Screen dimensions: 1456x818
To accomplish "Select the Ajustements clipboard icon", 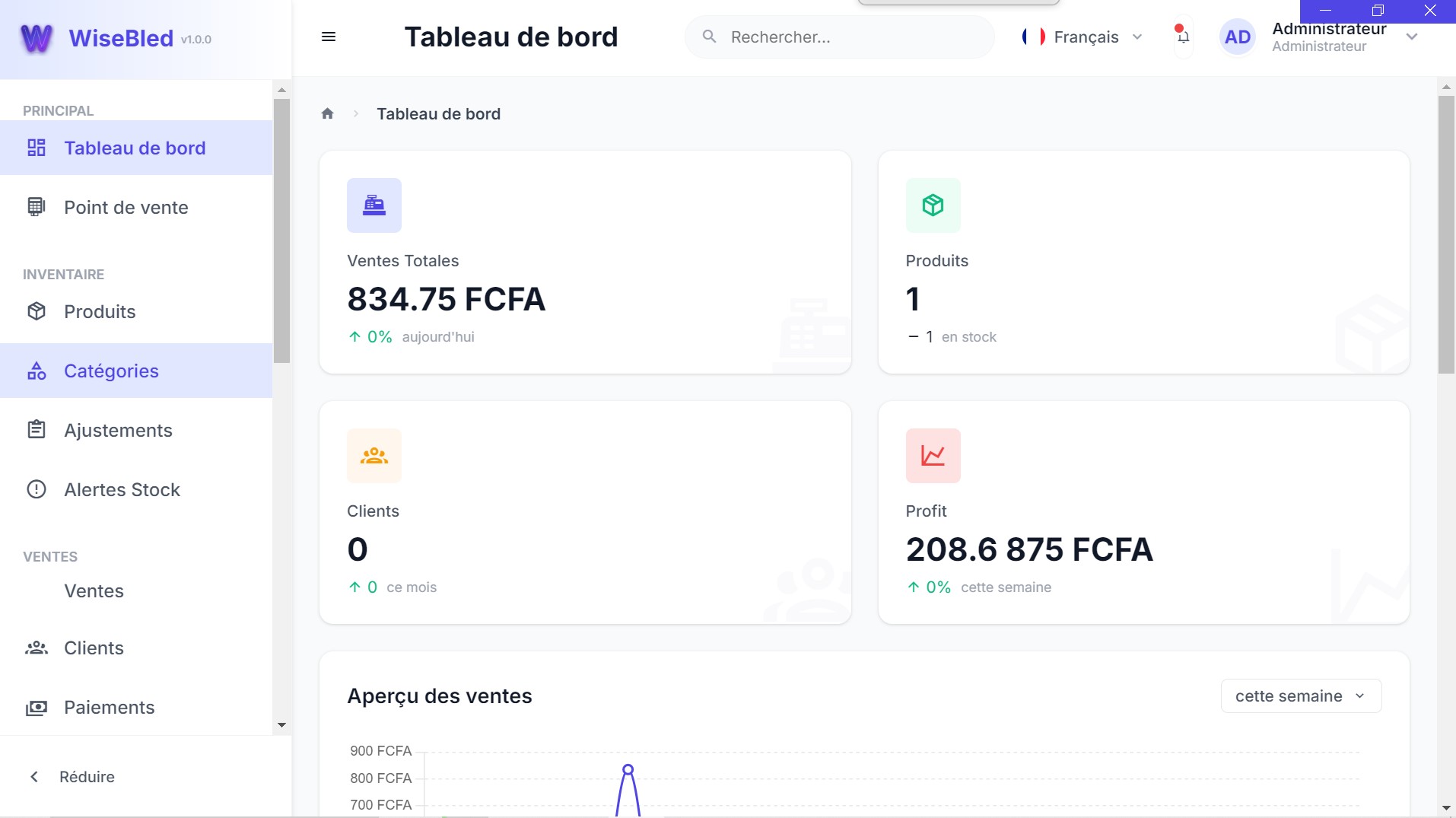I will click(36, 430).
